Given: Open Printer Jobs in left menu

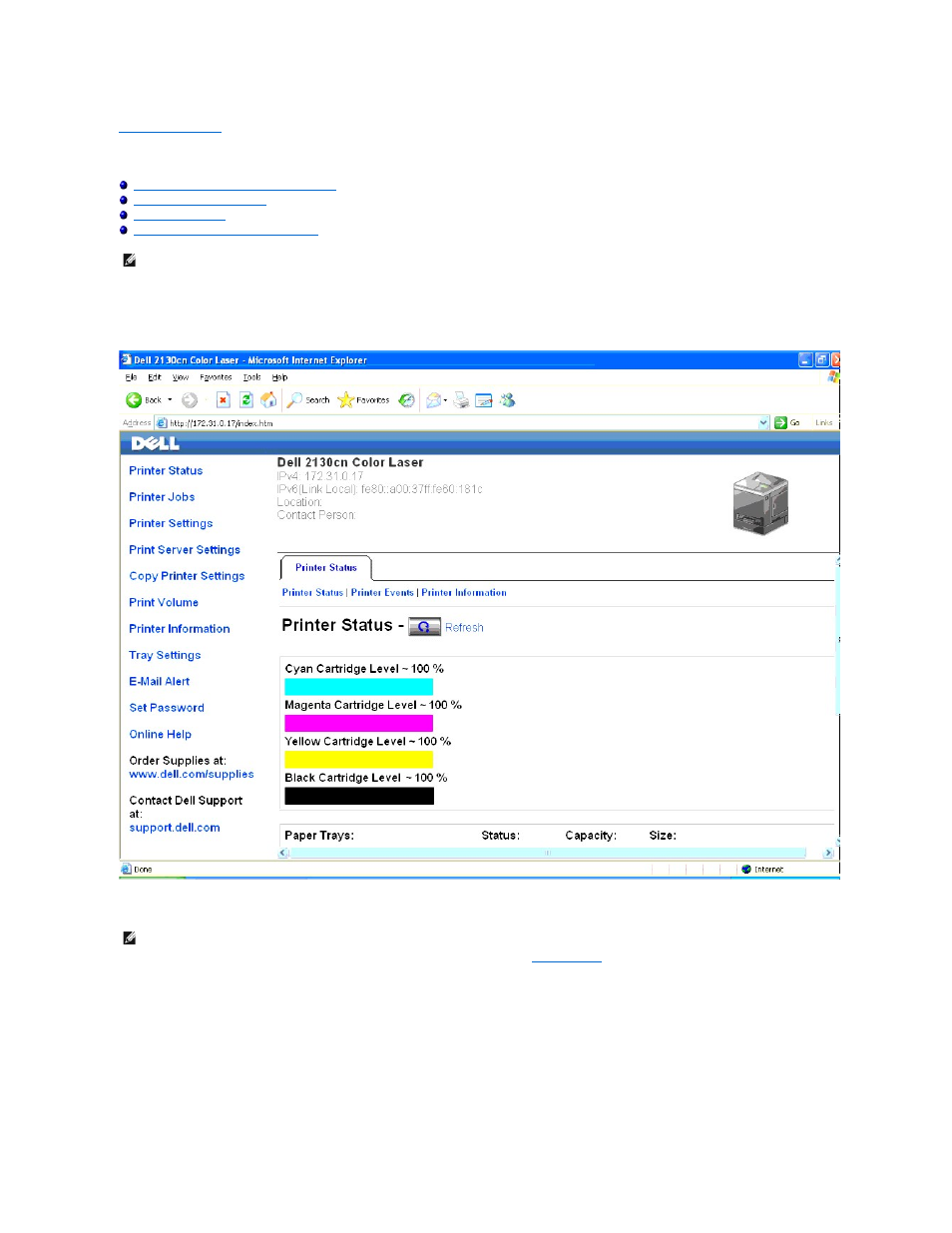Looking at the screenshot, I should 162,497.
